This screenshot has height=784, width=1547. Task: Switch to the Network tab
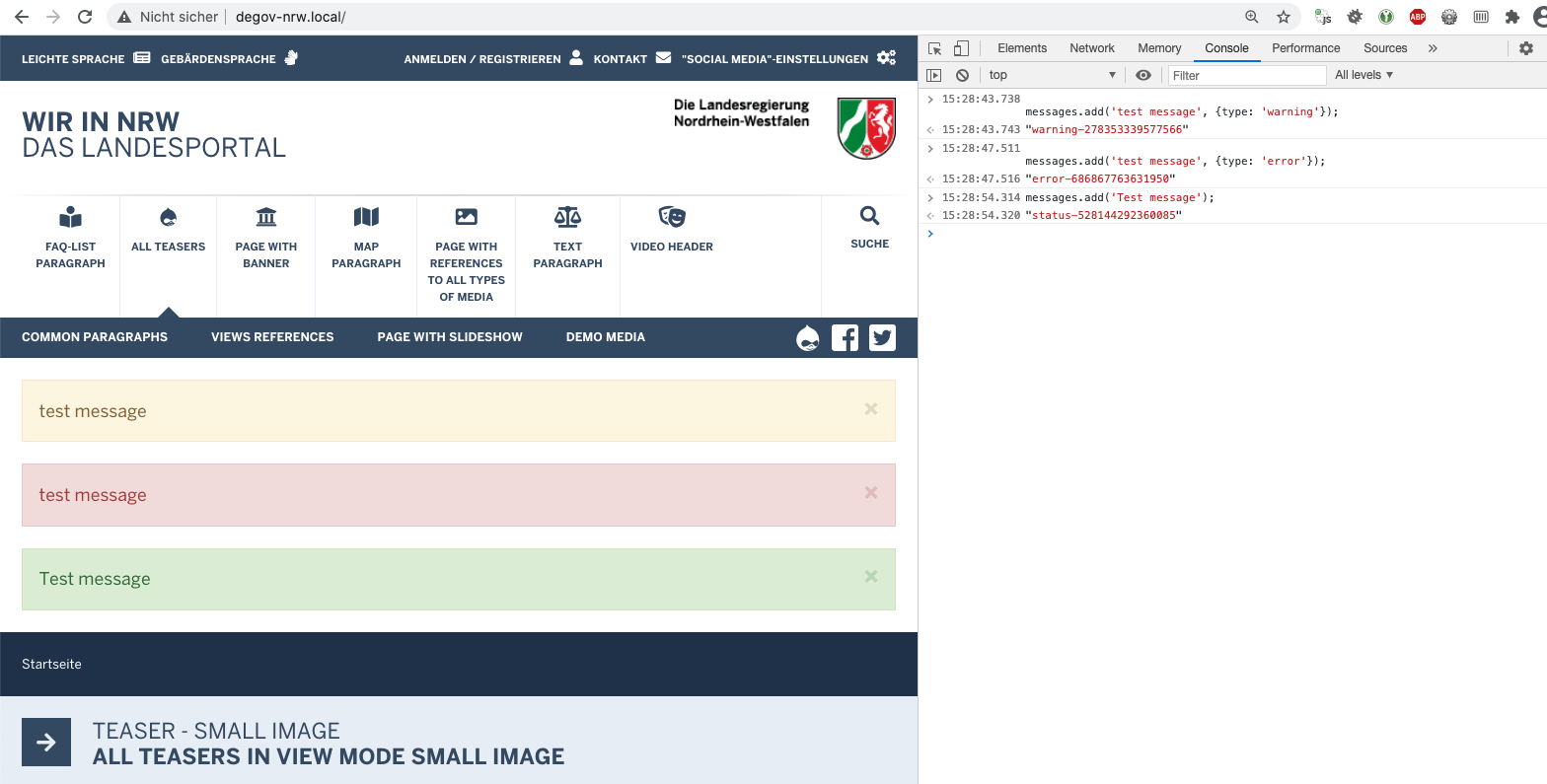tap(1092, 48)
